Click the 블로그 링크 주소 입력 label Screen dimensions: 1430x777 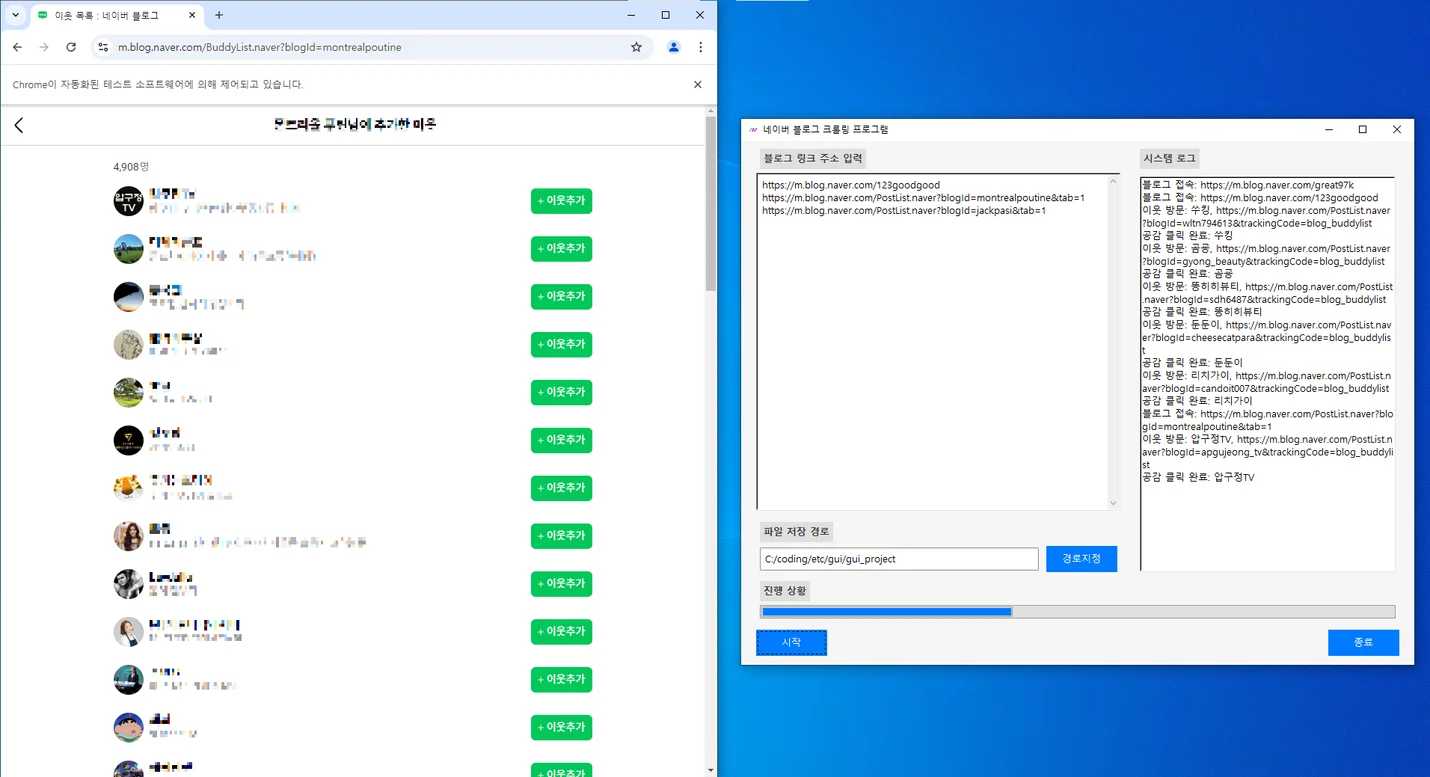(811, 158)
